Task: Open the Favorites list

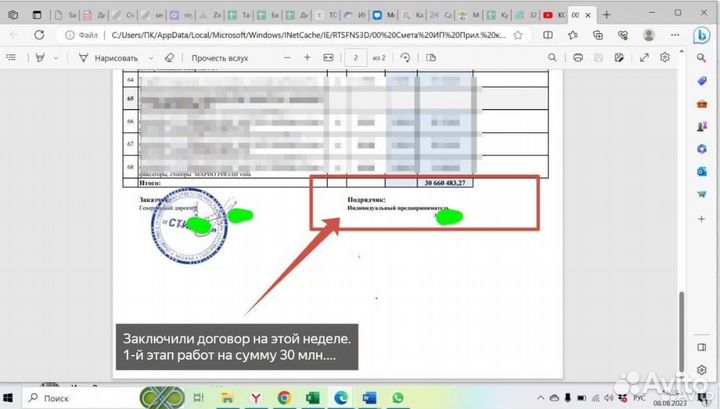Action: (573, 35)
